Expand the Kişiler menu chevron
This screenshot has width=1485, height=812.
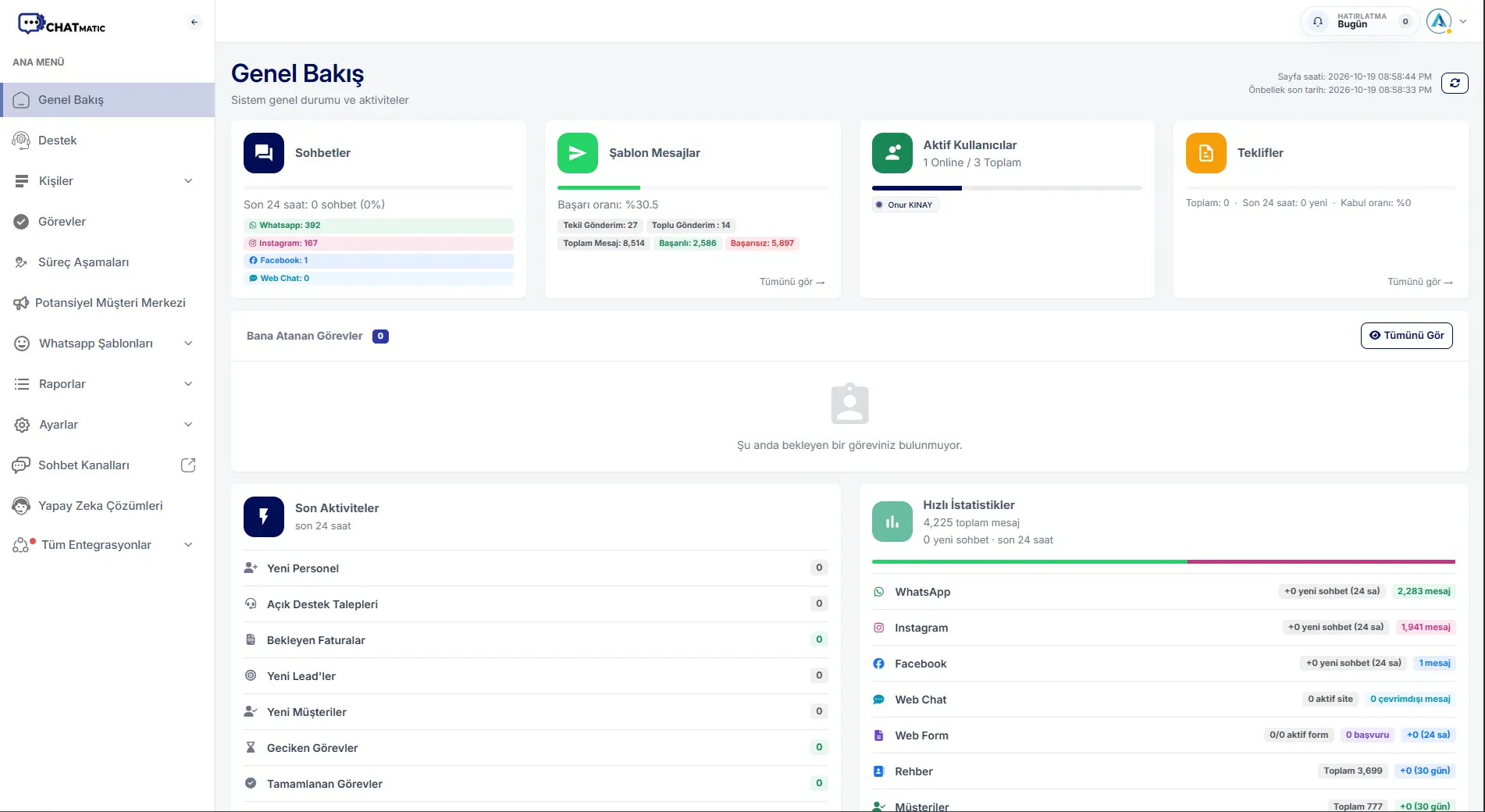click(x=188, y=181)
